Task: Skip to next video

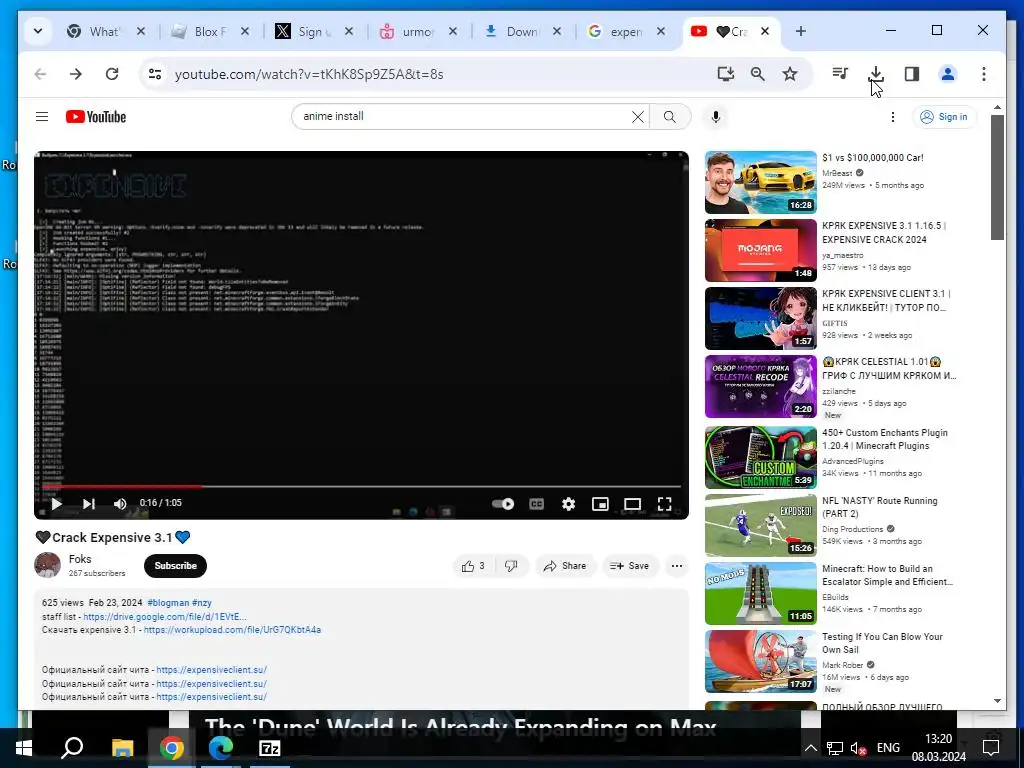Action: (88, 504)
